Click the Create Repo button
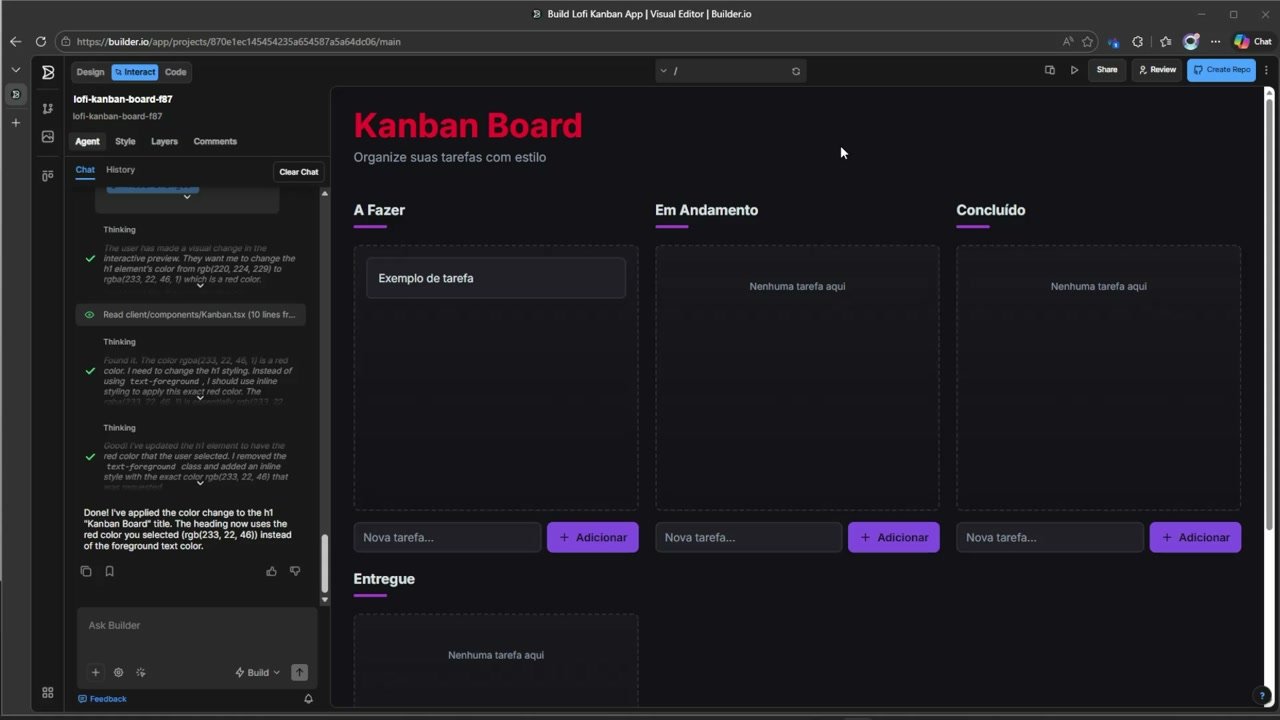The image size is (1280, 720). tap(1221, 70)
